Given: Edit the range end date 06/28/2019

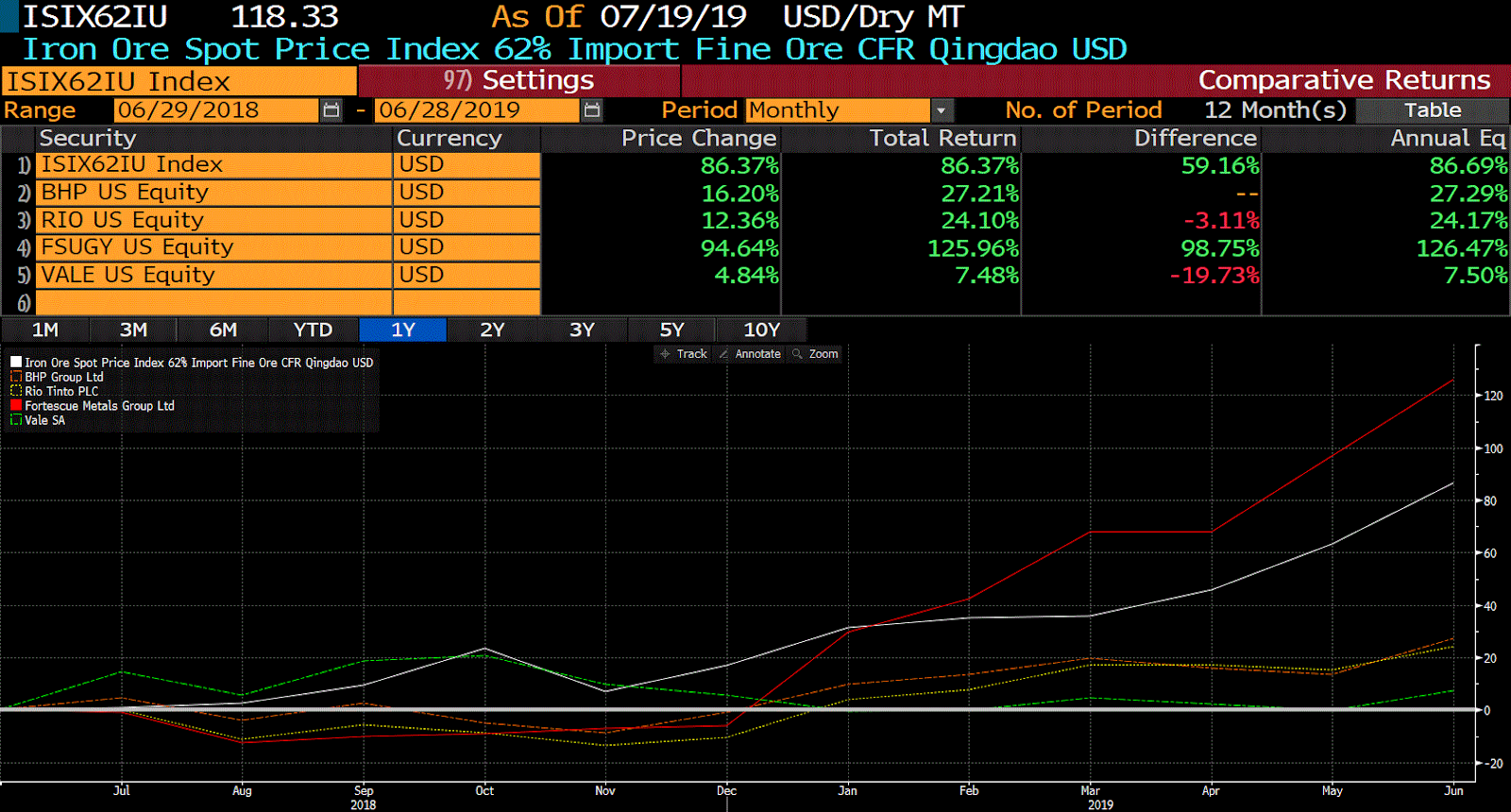Looking at the screenshot, I should click(x=477, y=110).
